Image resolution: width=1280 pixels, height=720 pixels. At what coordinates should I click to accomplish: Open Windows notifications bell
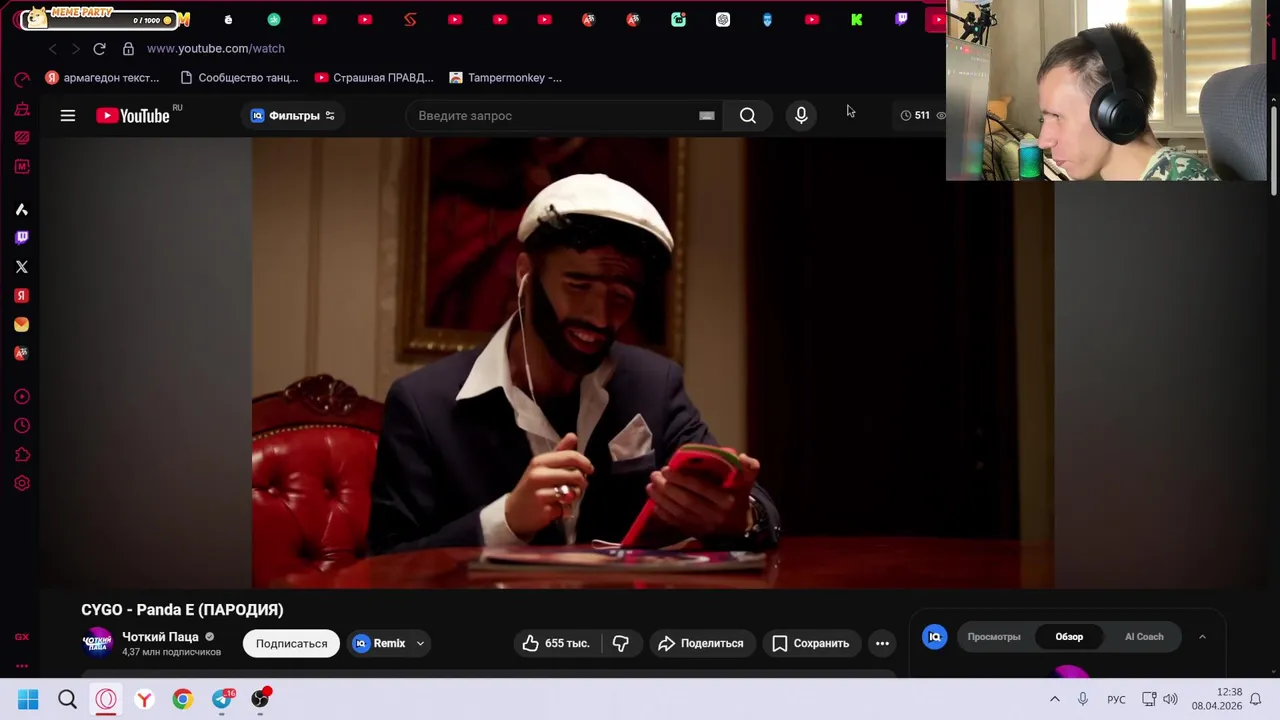click(x=1256, y=699)
